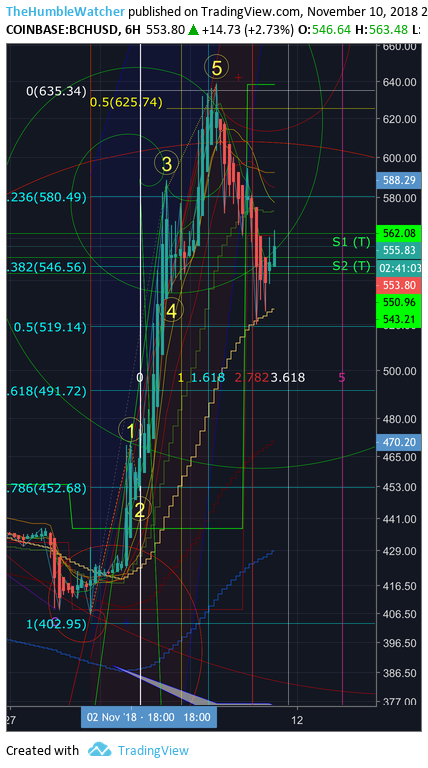Click the .618(491.72) retracement label
This screenshot has width=428, height=768.
[47, 391]
